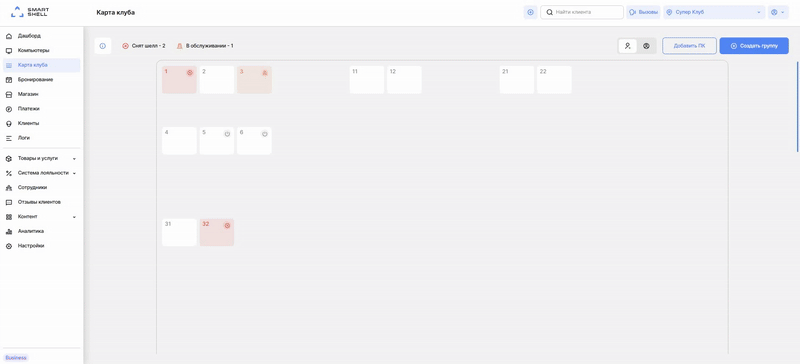
Task: Click the plus icon beside the client search
Action: 530,12
